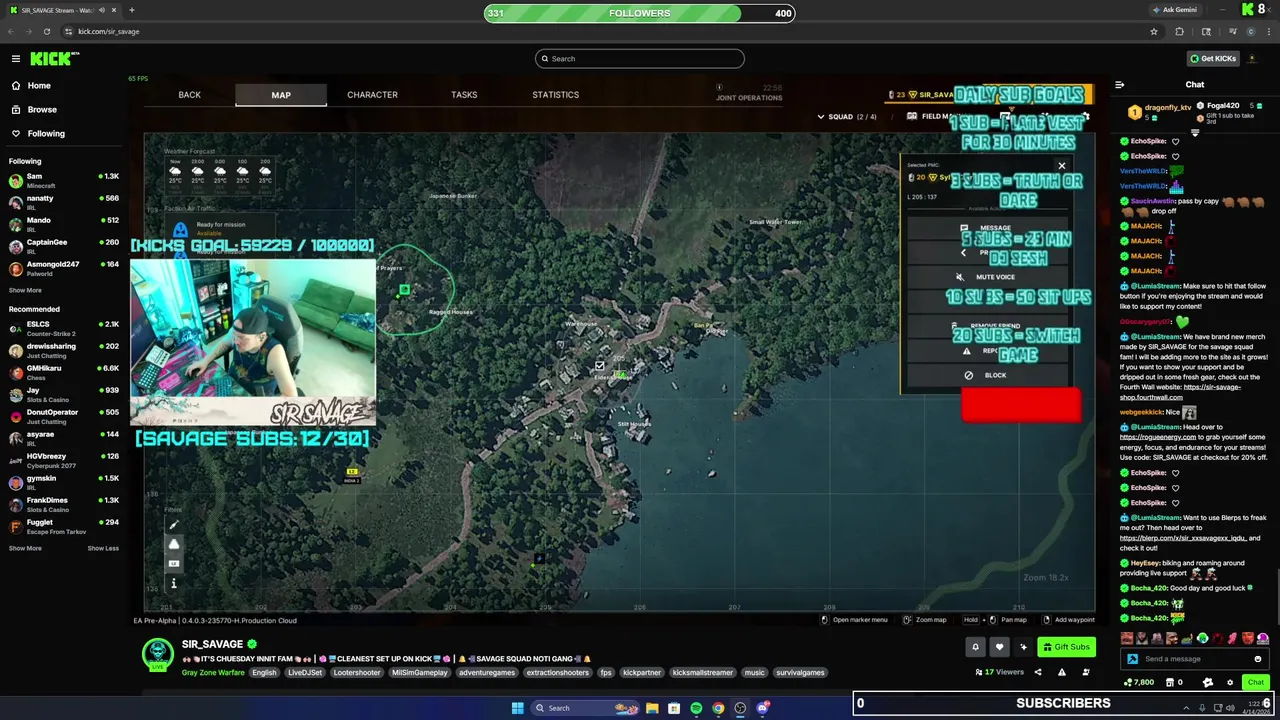Click the LootersShooter tag
The image size is (1280, 720).
[357, 673]
